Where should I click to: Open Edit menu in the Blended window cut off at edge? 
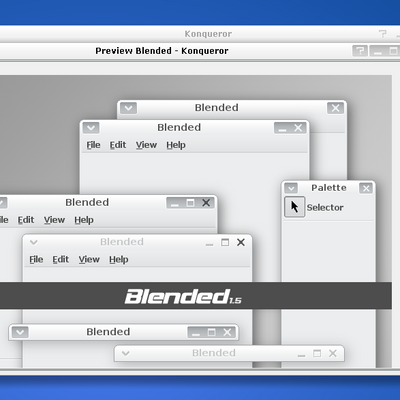pyautogui.click(x=26, y=220)
